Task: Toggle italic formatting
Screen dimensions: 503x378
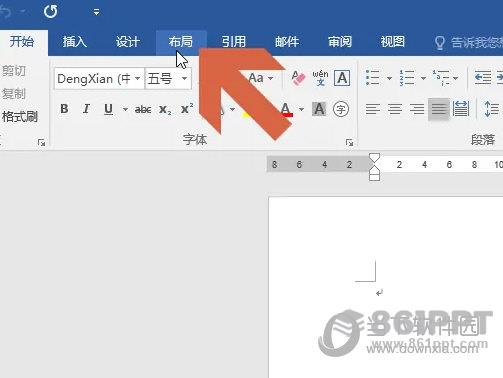Action: (x=86, y=109)
